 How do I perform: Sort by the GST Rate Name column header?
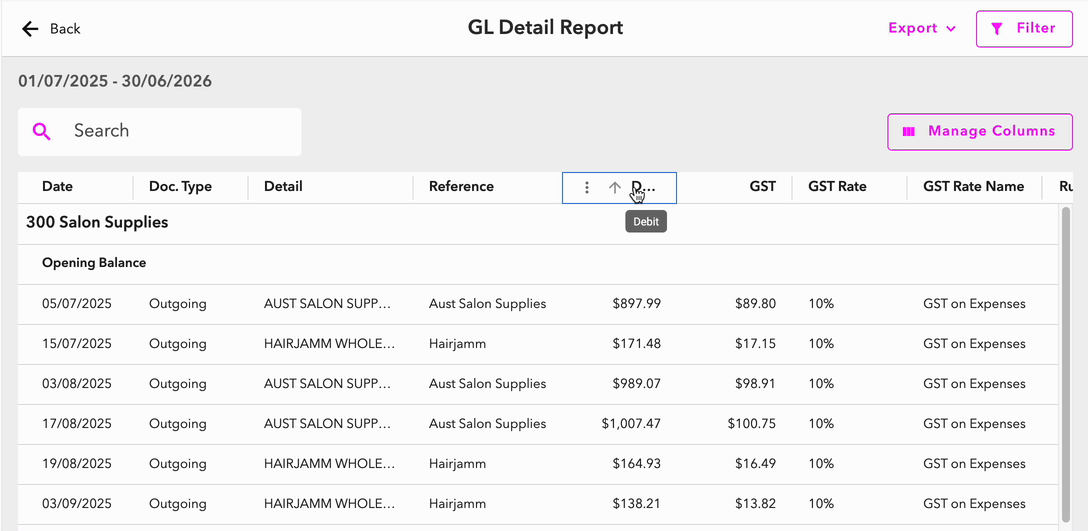click(974, 187)
